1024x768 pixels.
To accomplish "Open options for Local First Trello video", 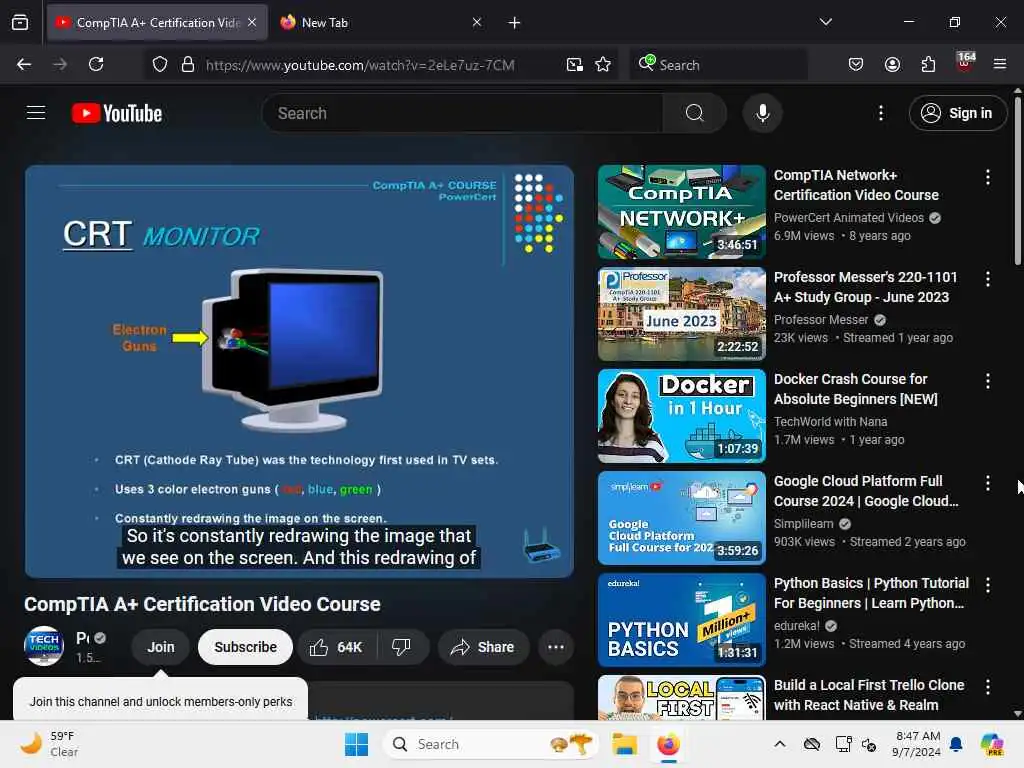I will coord(987,687).
